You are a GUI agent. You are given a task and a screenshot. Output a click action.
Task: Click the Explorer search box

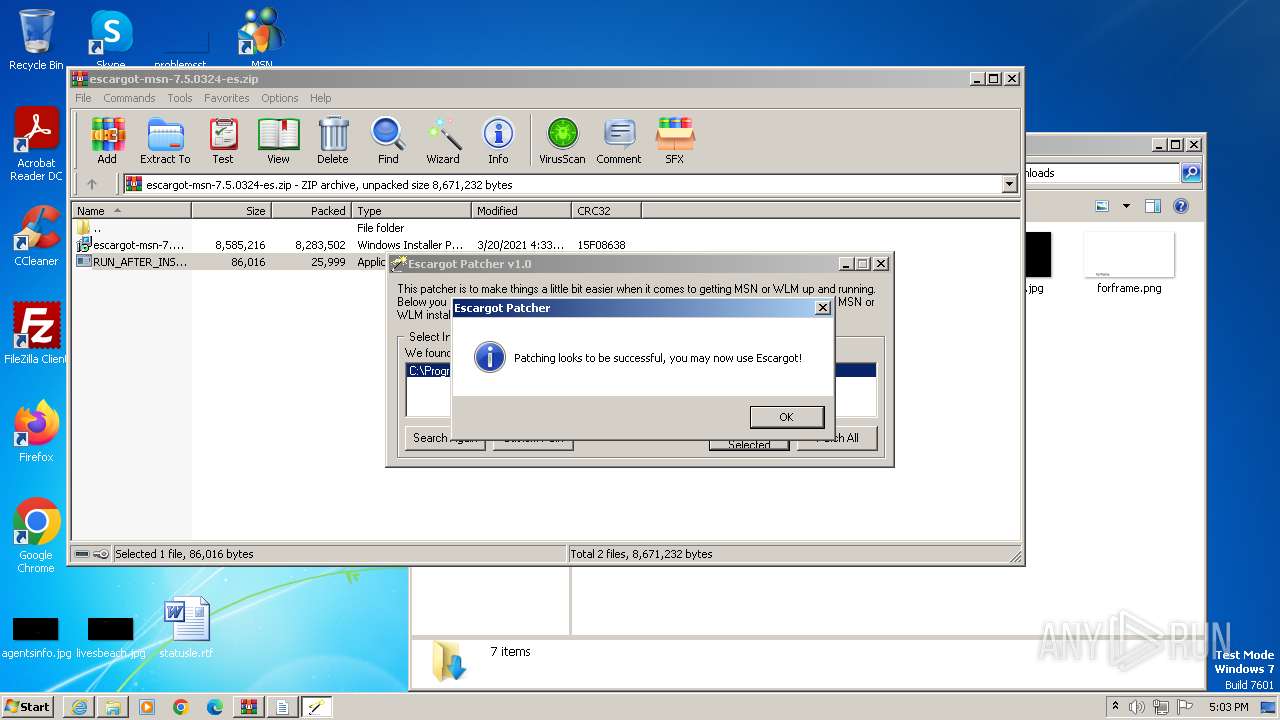[x=1102, y=173]
